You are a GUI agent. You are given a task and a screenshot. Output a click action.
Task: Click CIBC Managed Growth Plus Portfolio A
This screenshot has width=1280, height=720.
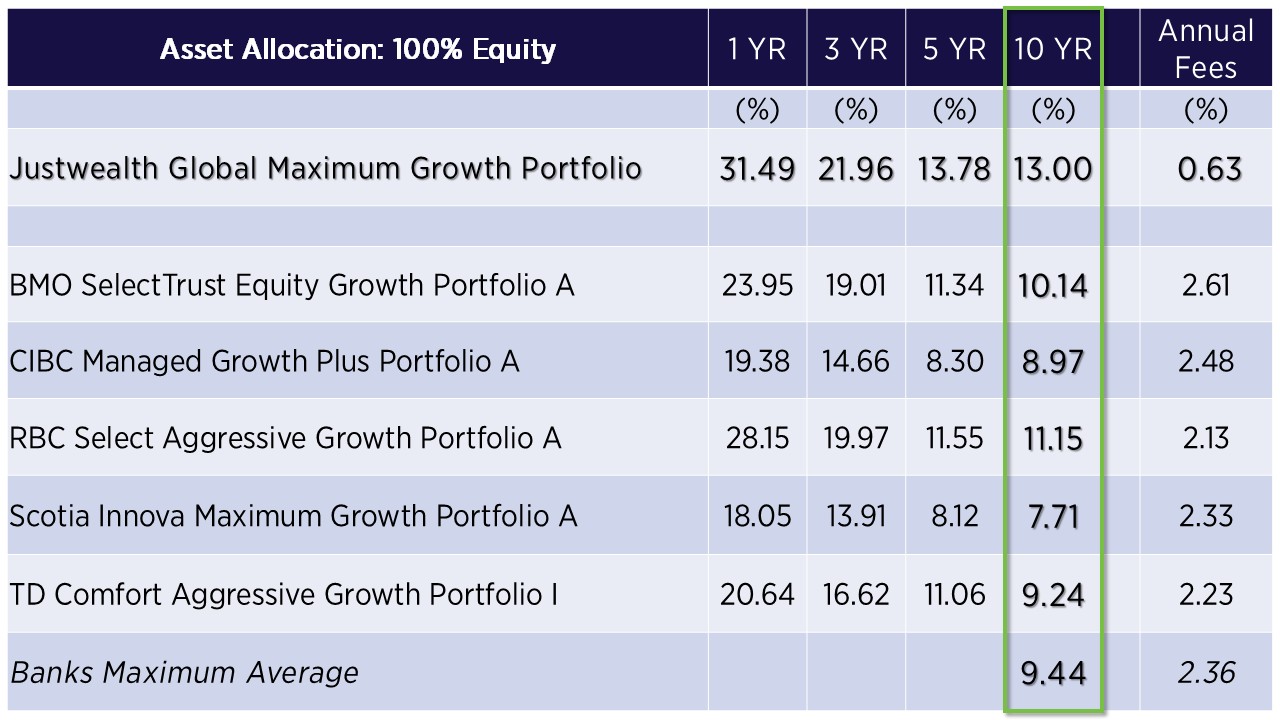[x=265, y=361]
